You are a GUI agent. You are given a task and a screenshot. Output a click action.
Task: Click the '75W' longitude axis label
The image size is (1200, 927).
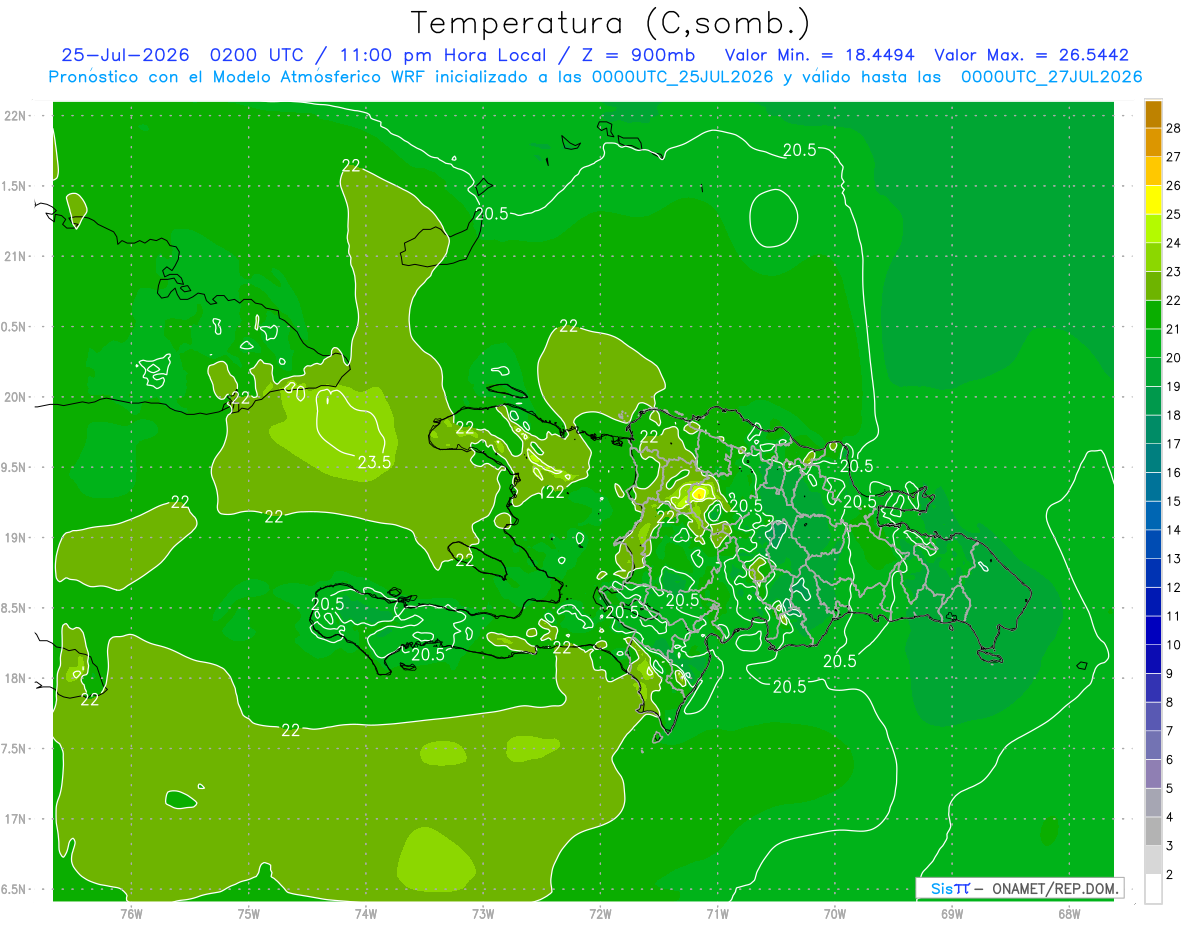[249, 913]
